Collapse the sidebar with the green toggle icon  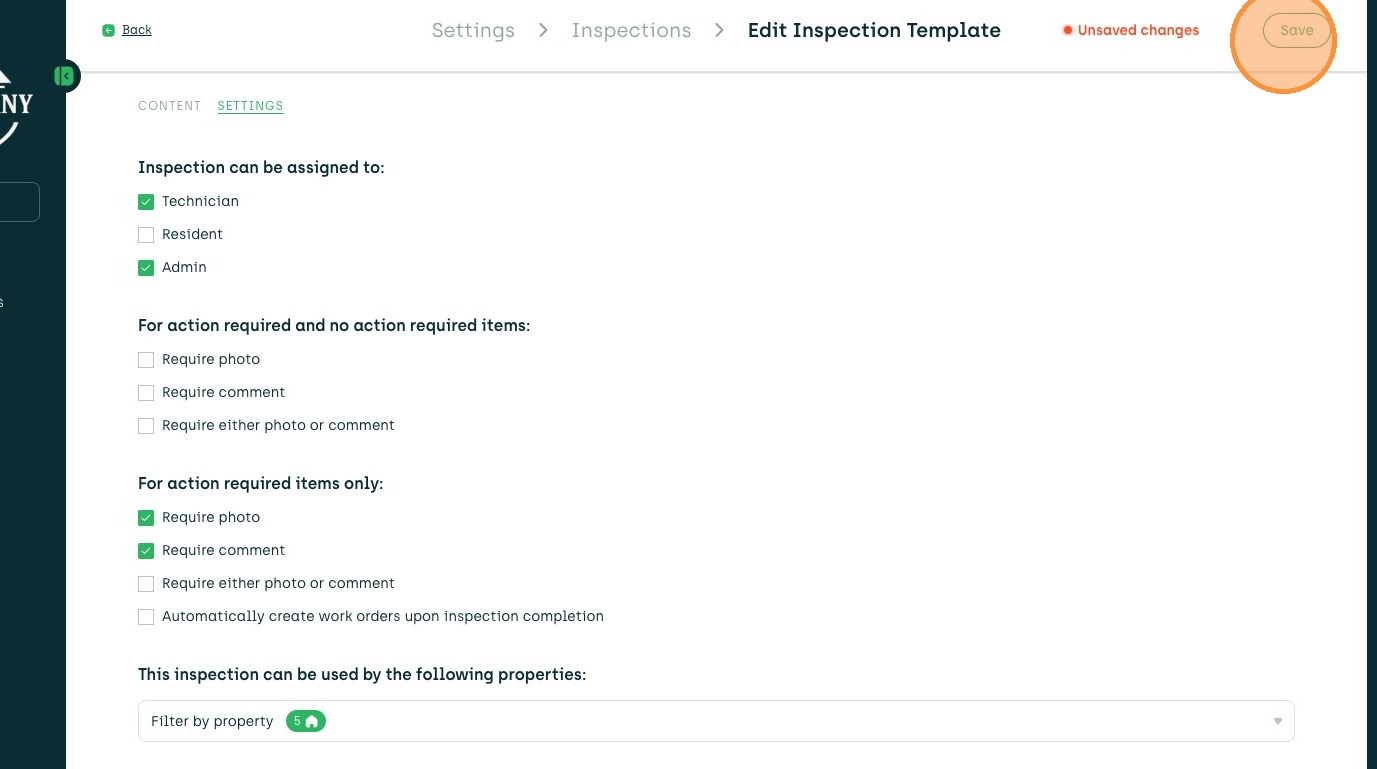[x=65, y=76]
